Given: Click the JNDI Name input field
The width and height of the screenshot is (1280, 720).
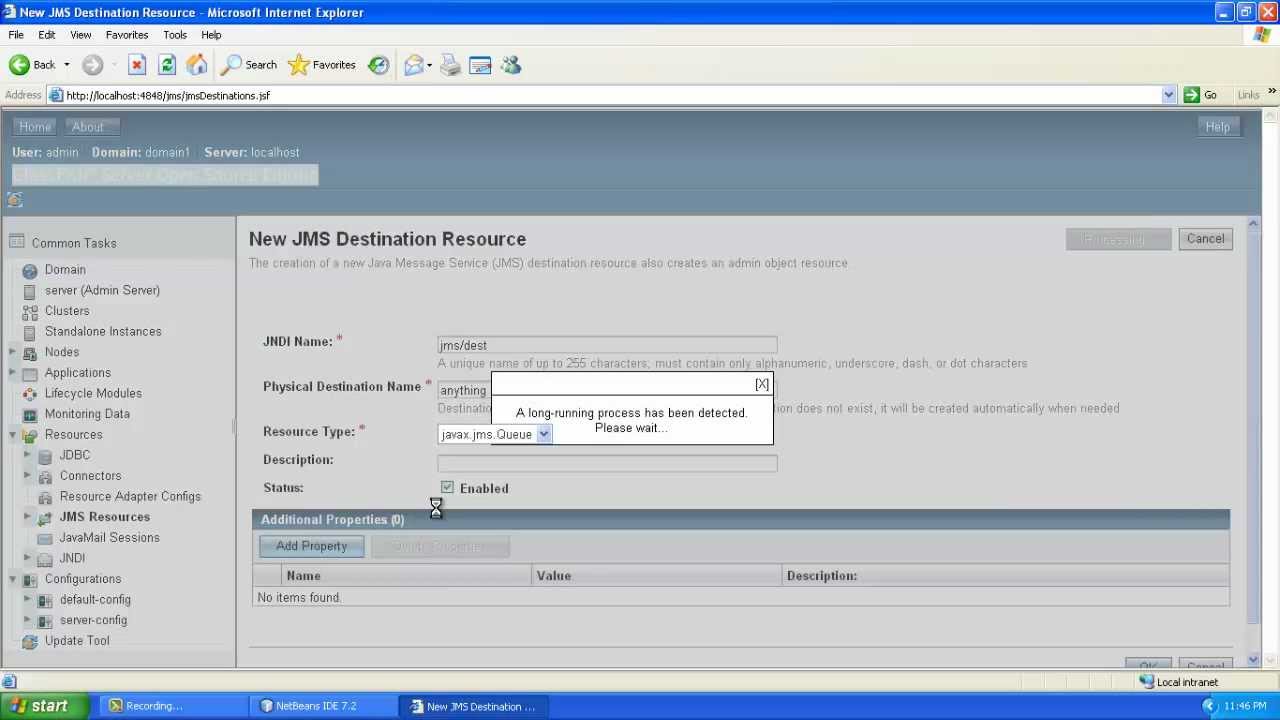Looking at the screenshot, I should click(x=607, y=345).
